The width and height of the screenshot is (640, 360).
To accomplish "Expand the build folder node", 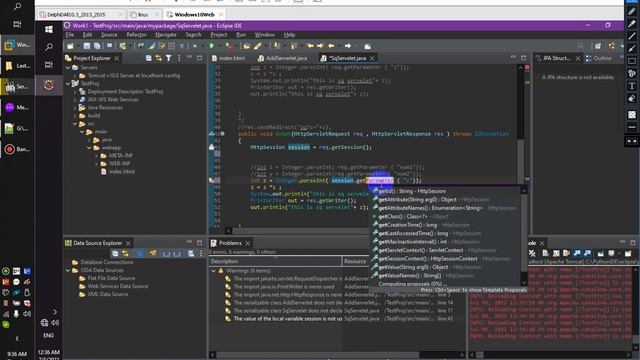I will pyautogui.click(x=75, y=116).
